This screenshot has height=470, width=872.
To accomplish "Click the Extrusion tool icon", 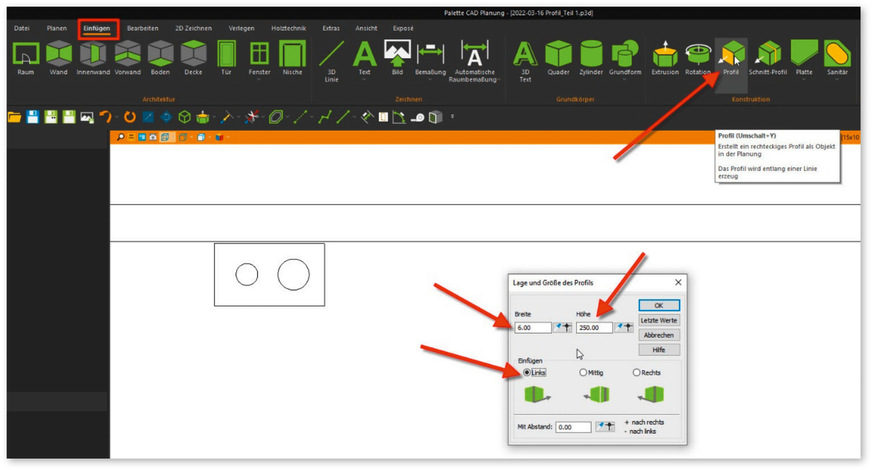I will click(x=664, y=58).
